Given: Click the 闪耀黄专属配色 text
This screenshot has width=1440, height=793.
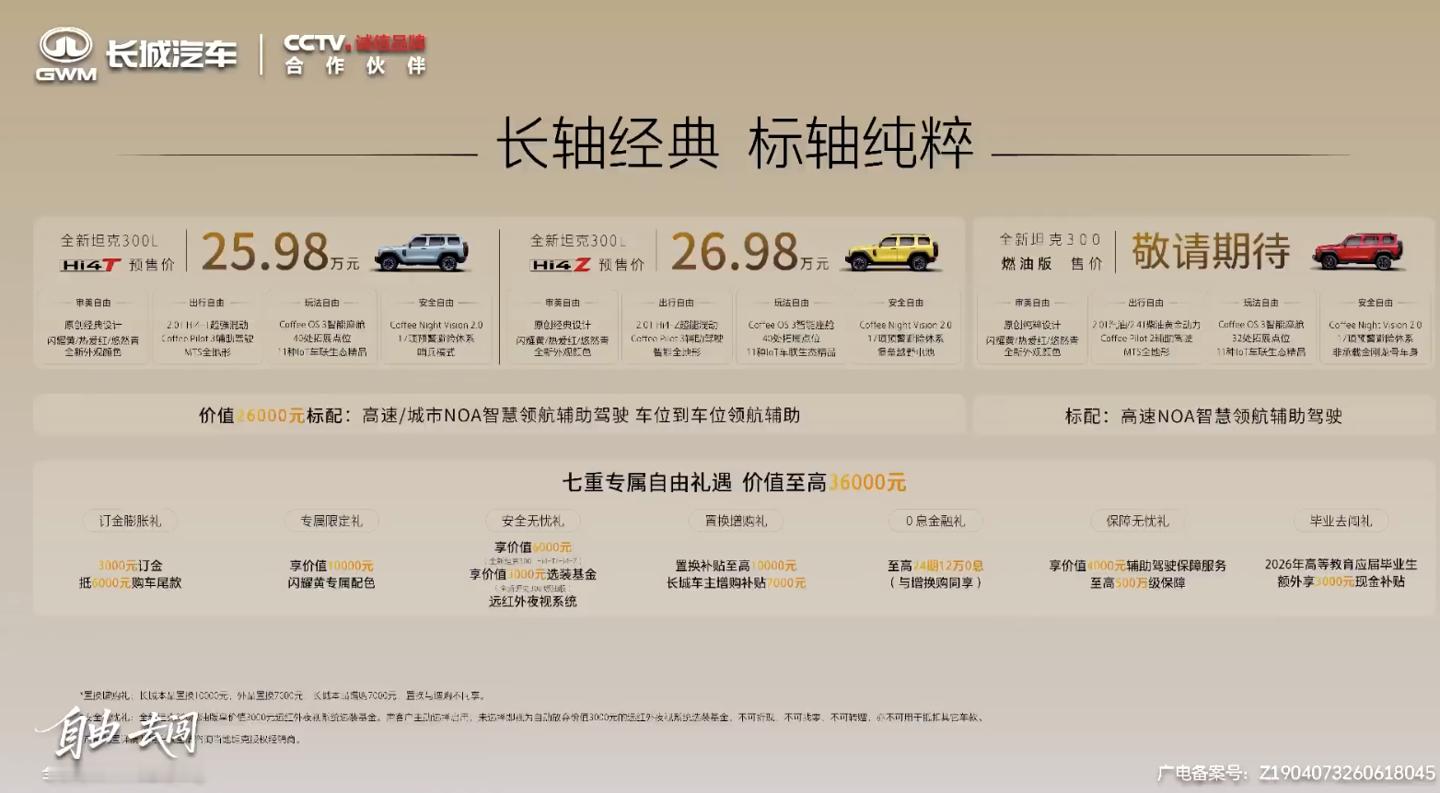Looking at the screenshot, I should click(331, 582).
